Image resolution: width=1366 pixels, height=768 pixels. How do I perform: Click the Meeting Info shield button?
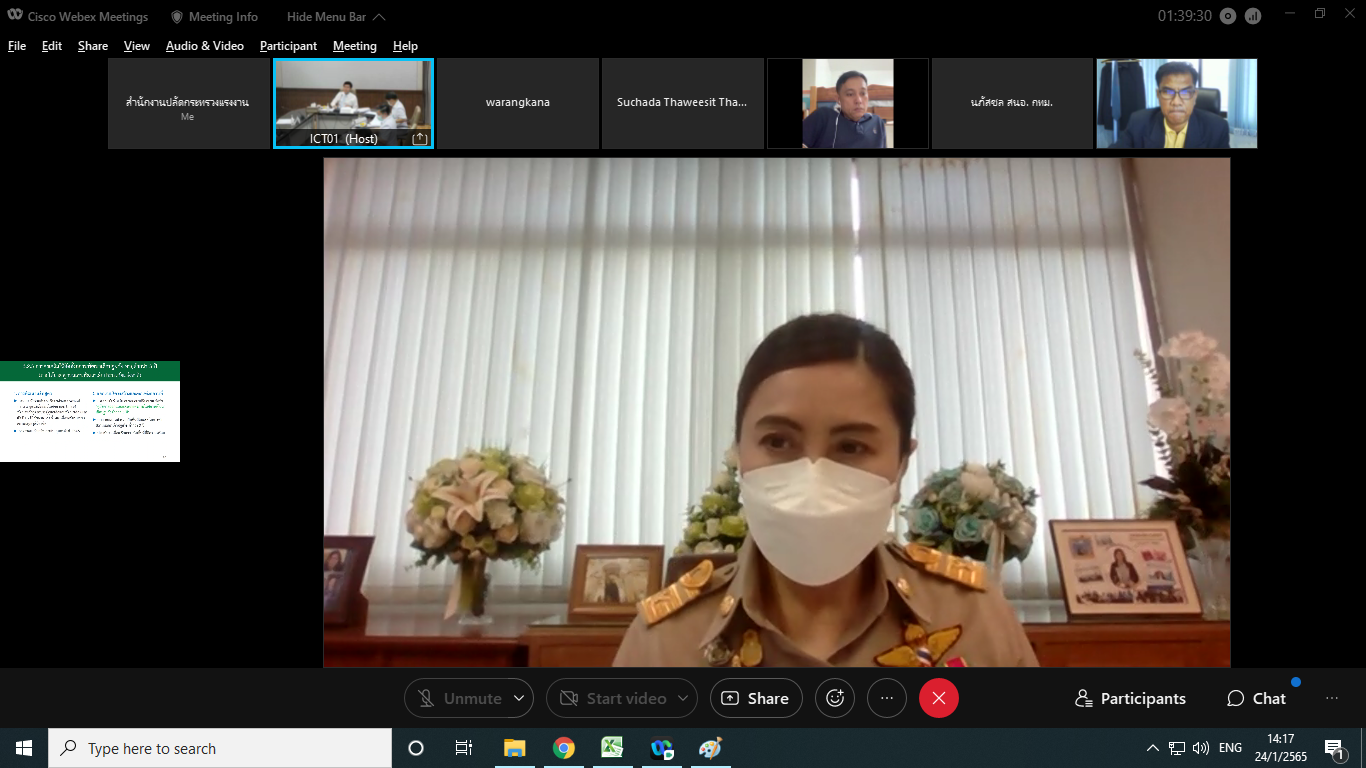pos(214,17)
